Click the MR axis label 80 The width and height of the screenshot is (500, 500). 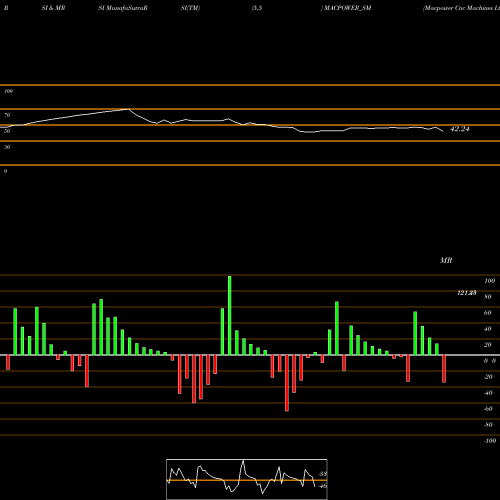[x=487, y=297]
